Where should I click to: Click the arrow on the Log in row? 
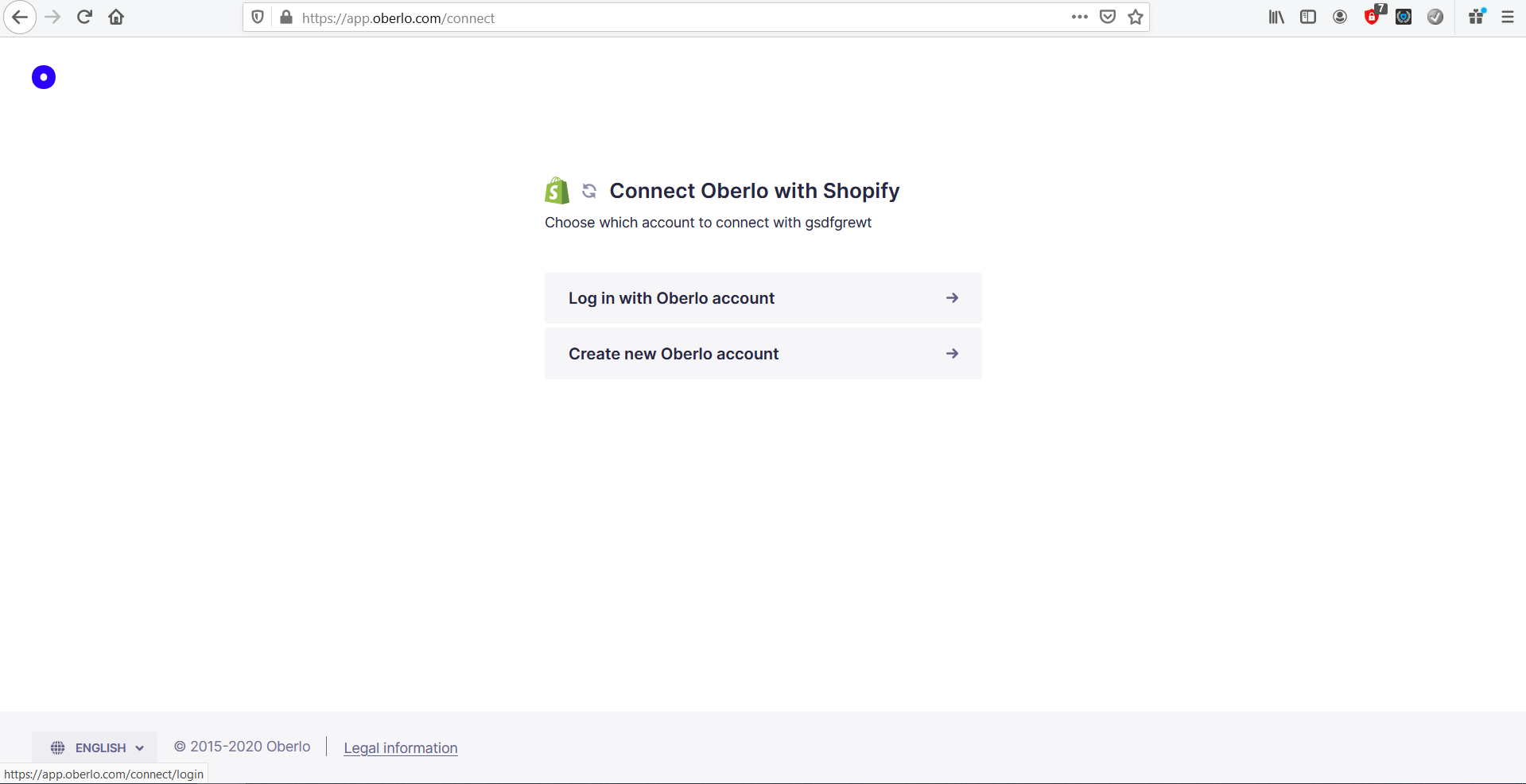coord(952,298)
